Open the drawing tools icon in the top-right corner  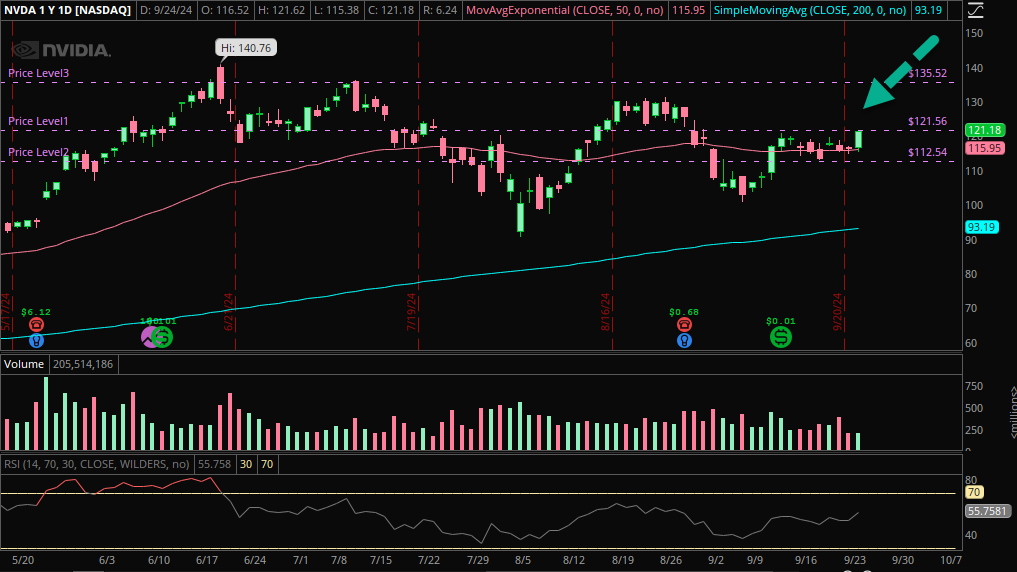click(975, 10)
